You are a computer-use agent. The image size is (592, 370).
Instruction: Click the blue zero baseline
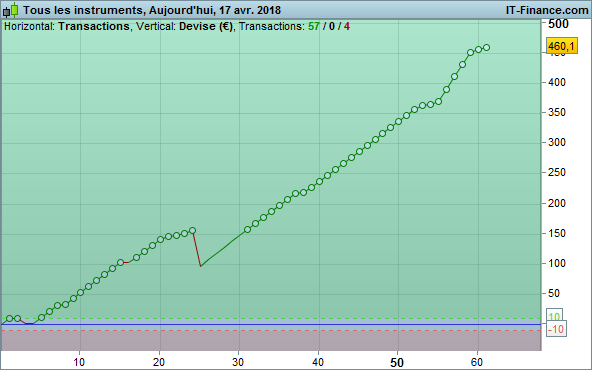271,324
